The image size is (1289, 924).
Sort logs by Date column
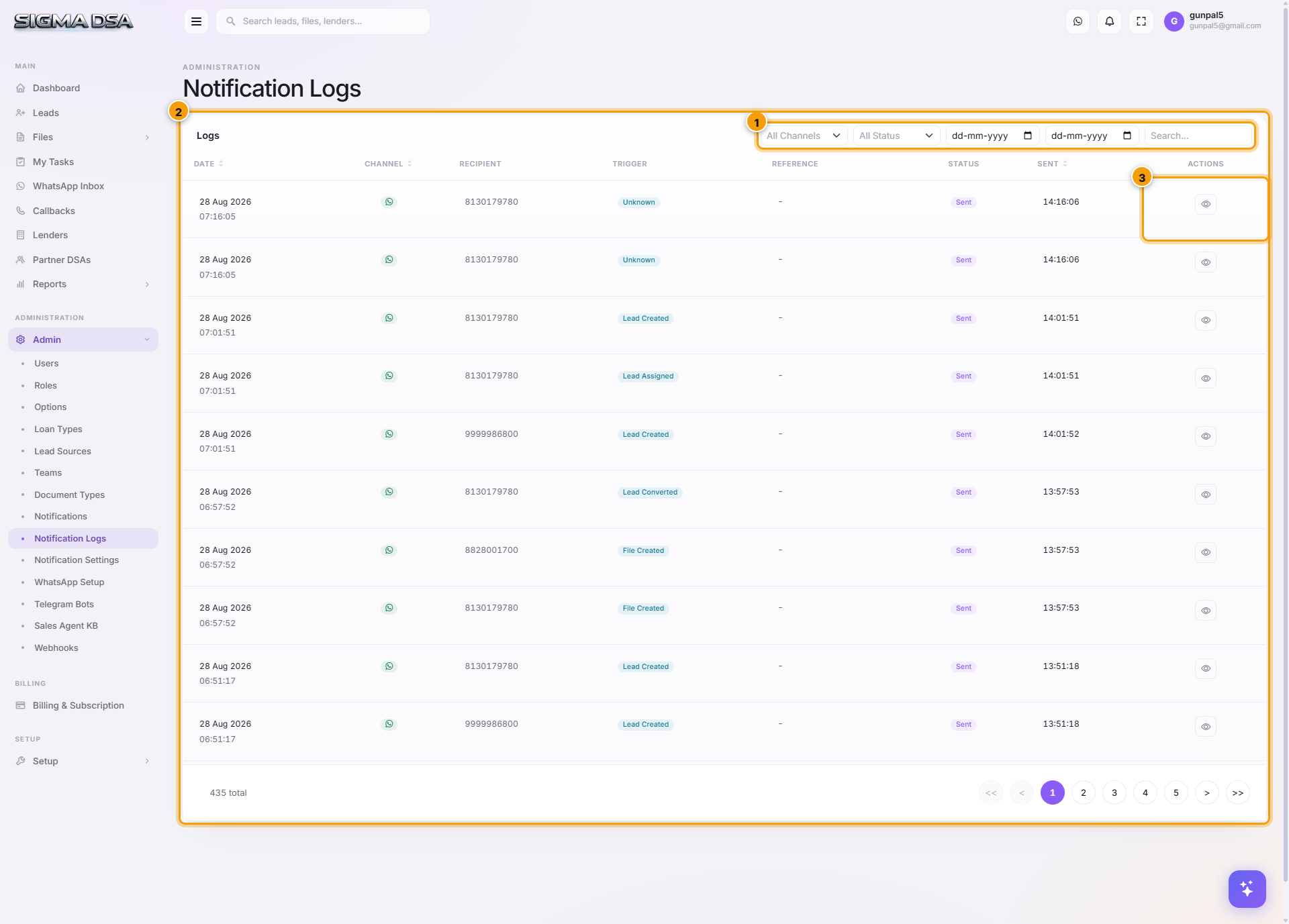click(x=208, y=164)
